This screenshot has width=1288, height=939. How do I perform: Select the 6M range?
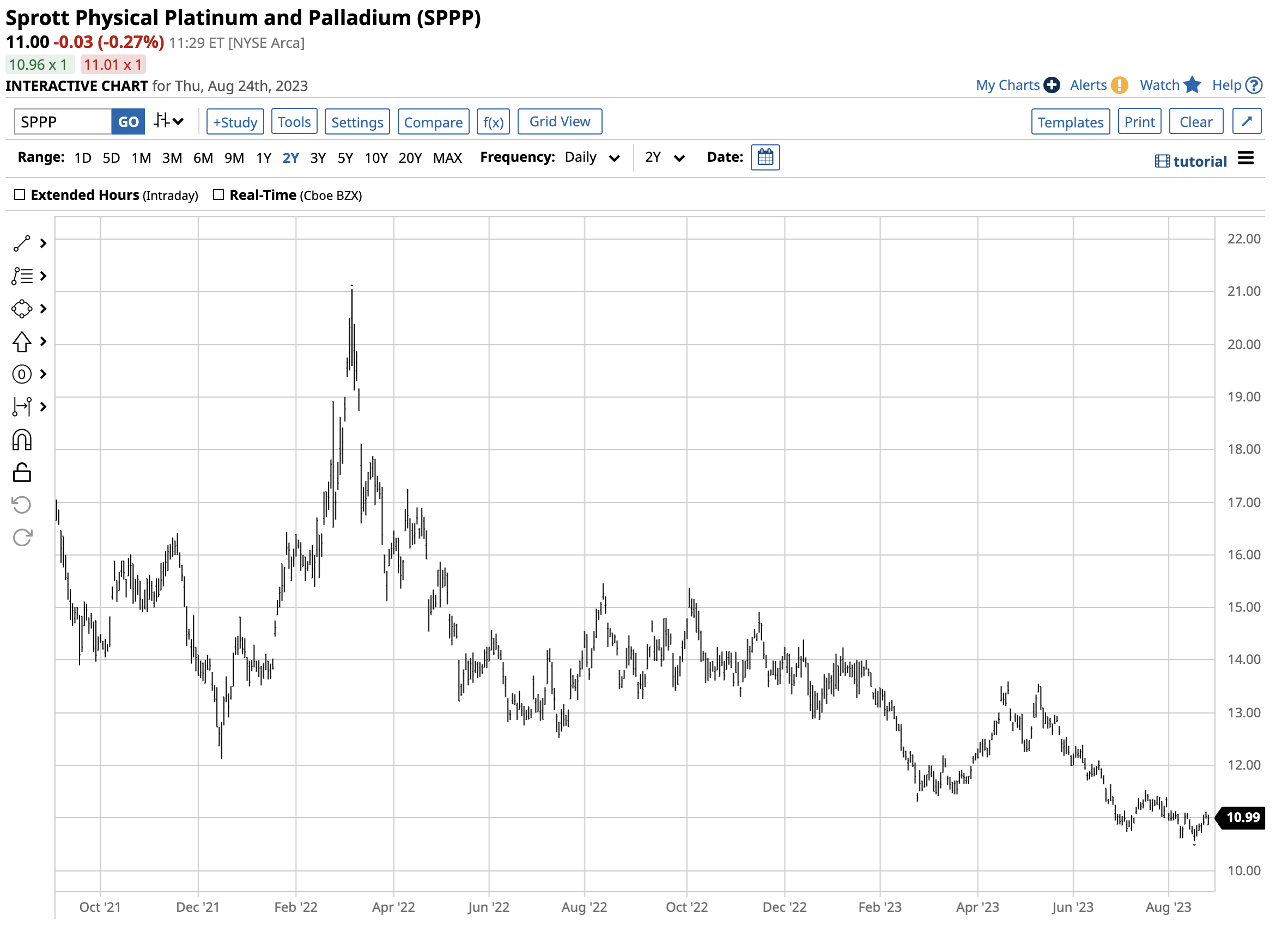tap(203, 158)
